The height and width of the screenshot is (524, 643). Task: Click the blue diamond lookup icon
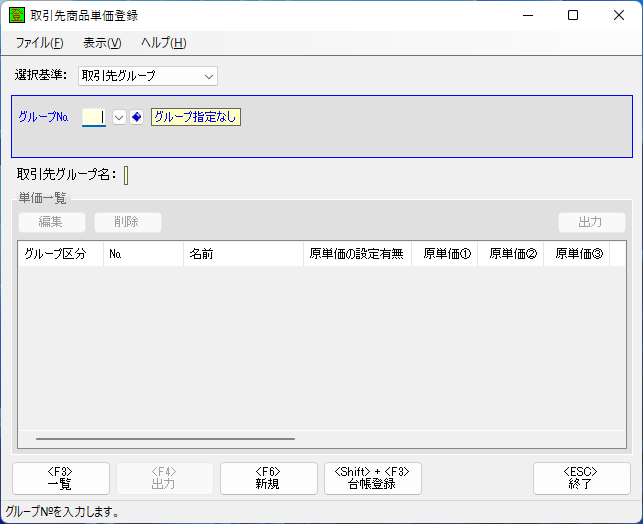point(137,117)
